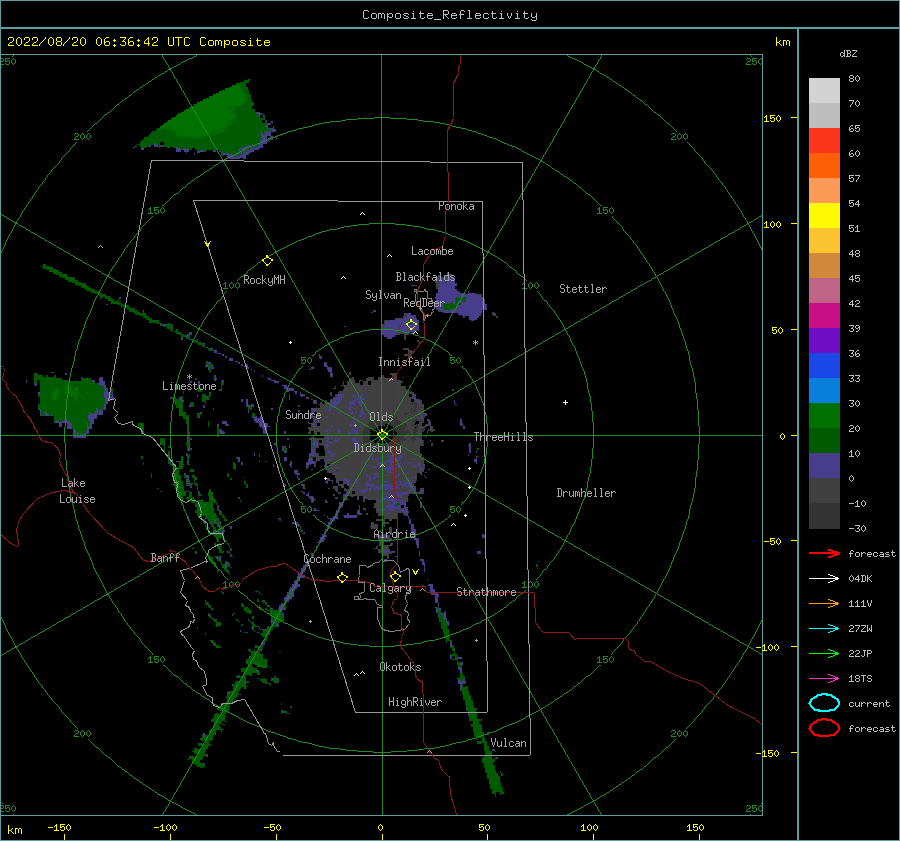Click the Airdrie label
The image size is (900, 841).
click(x=394, y=534)
